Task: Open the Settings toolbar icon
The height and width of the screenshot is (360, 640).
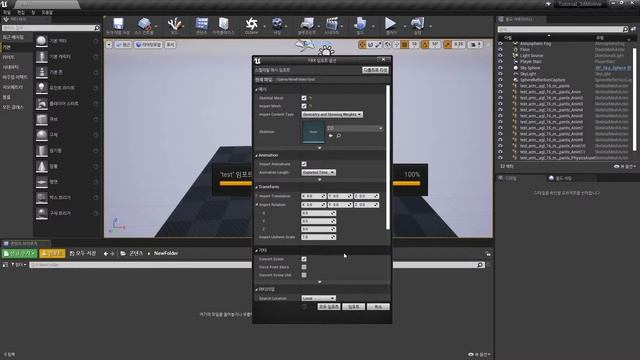Action: [277, 24]
